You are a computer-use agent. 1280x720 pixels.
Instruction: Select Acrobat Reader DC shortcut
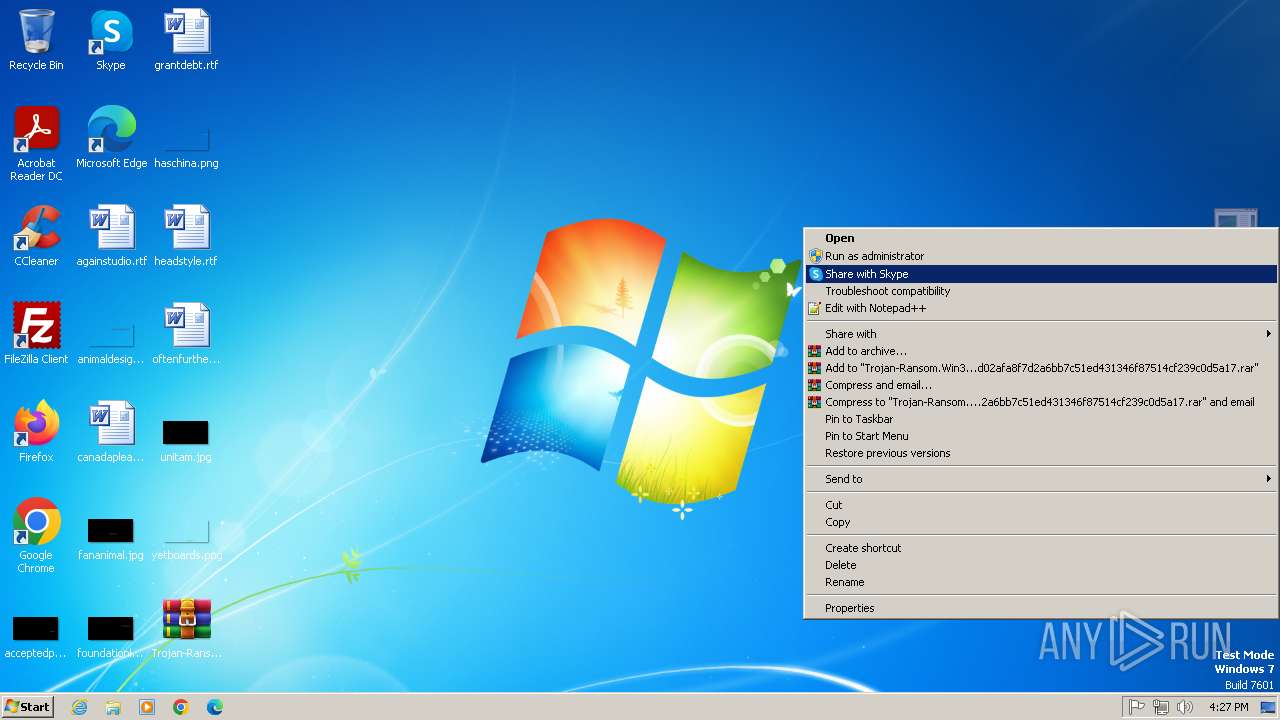(36, 144)
